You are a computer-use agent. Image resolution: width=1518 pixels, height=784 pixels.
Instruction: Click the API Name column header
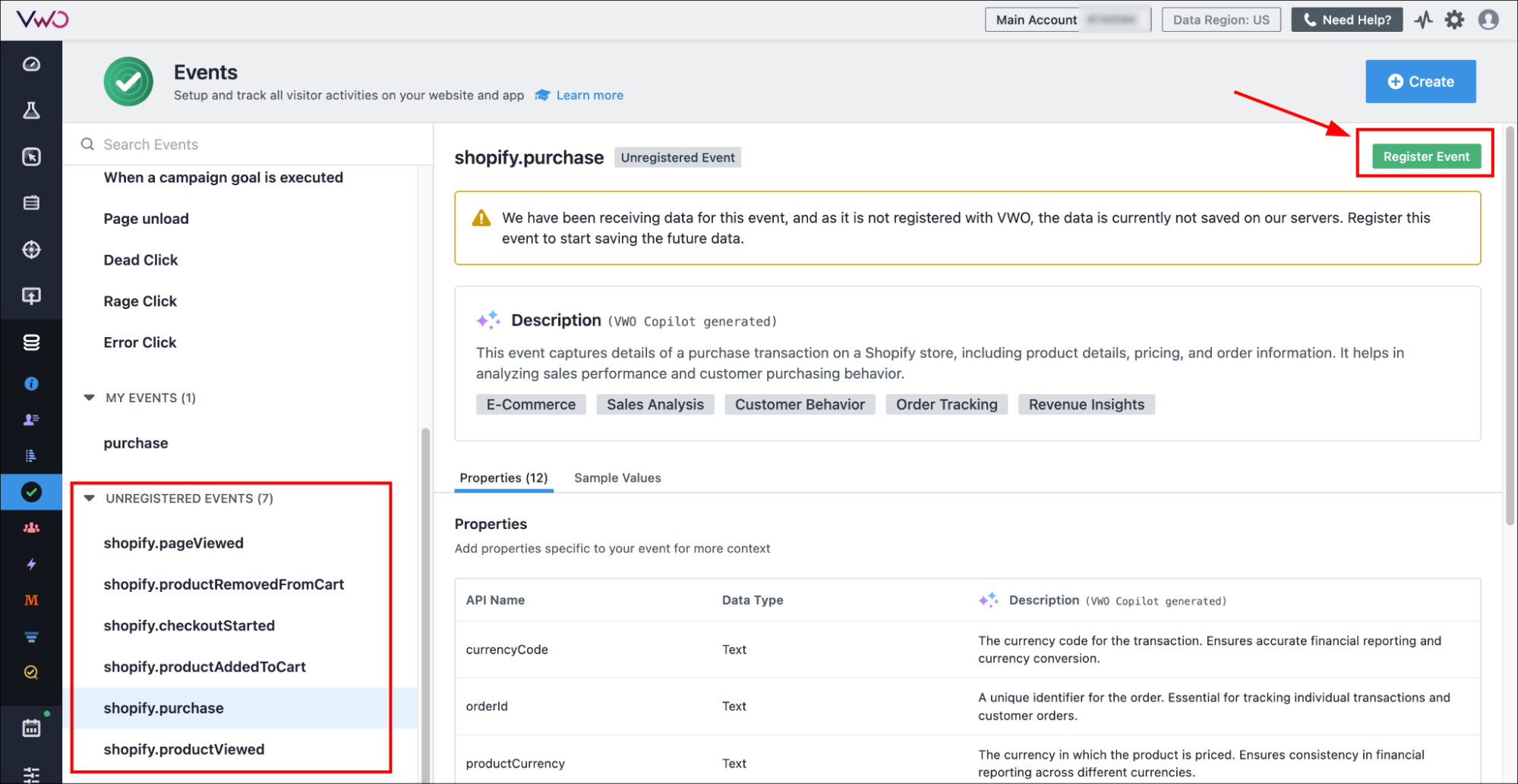point(495,600)
